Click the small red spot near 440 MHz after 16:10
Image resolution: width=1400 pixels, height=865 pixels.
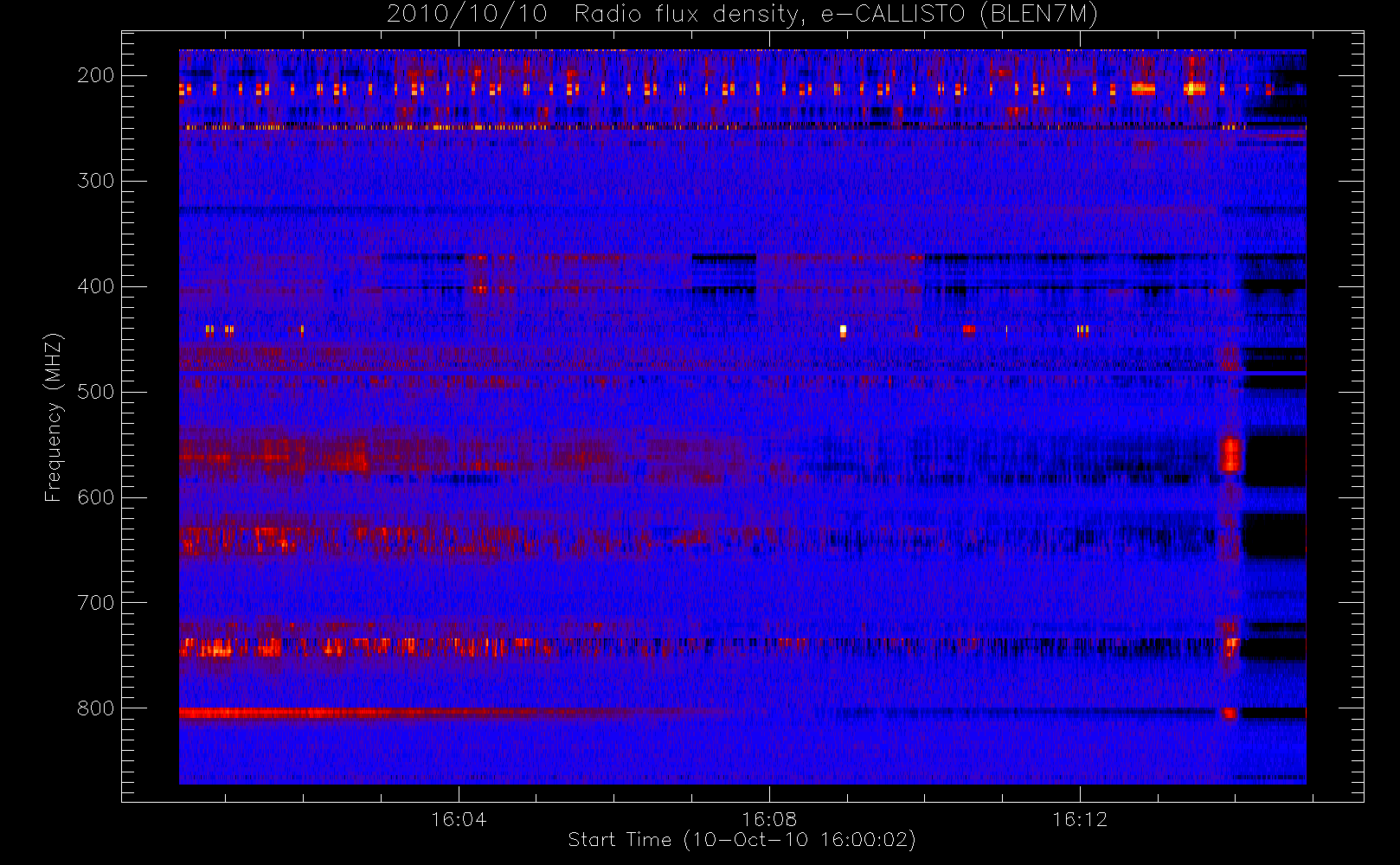pyautogui.click(x=969, y=329)
